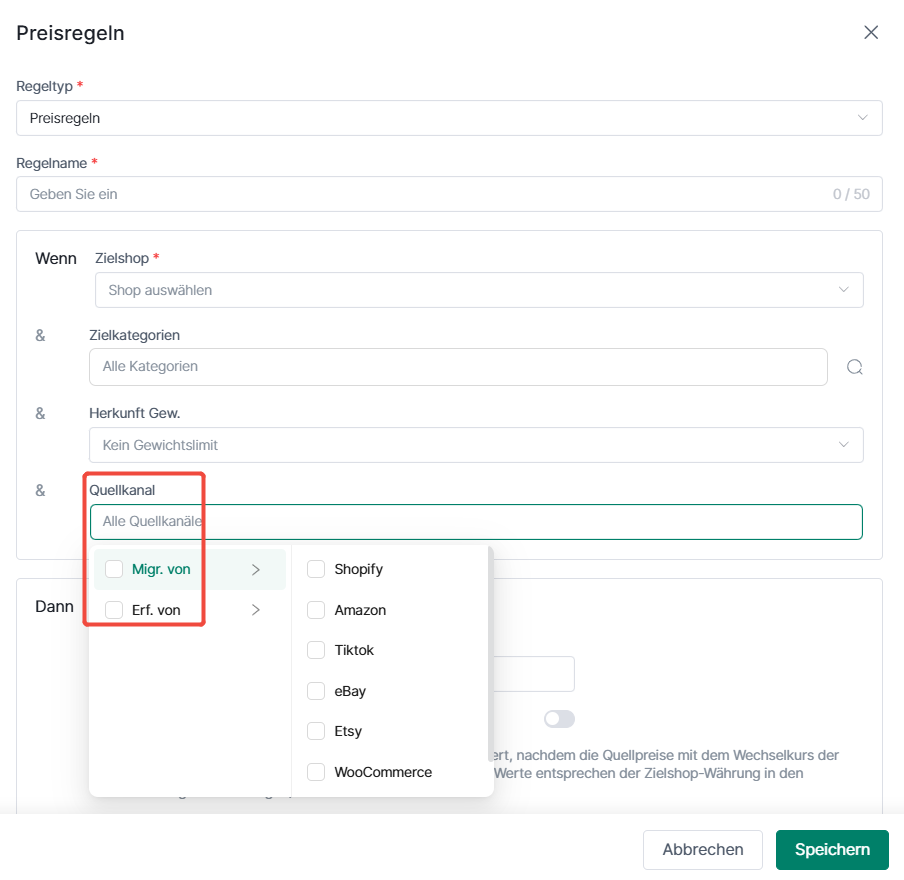Click the Abbrechen button
Screen dimensions: 904x880
pyautogui.click(x=703, y=849)
